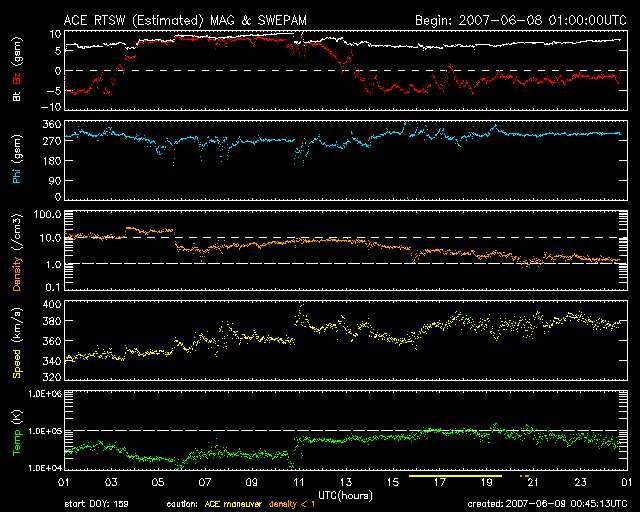Click the orange "Density" axis label
The width and height of the screenshot is (640, 512).
click(17, 273)
